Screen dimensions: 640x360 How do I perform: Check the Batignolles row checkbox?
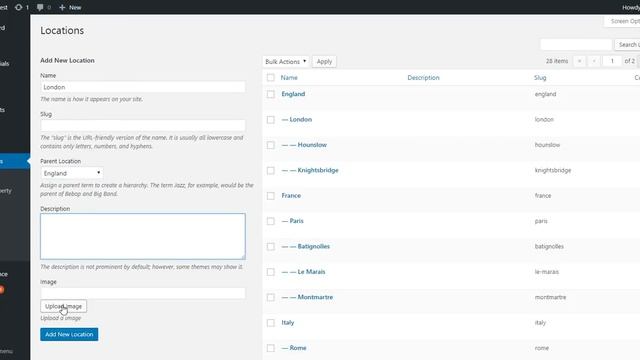(x=271, y=247)
